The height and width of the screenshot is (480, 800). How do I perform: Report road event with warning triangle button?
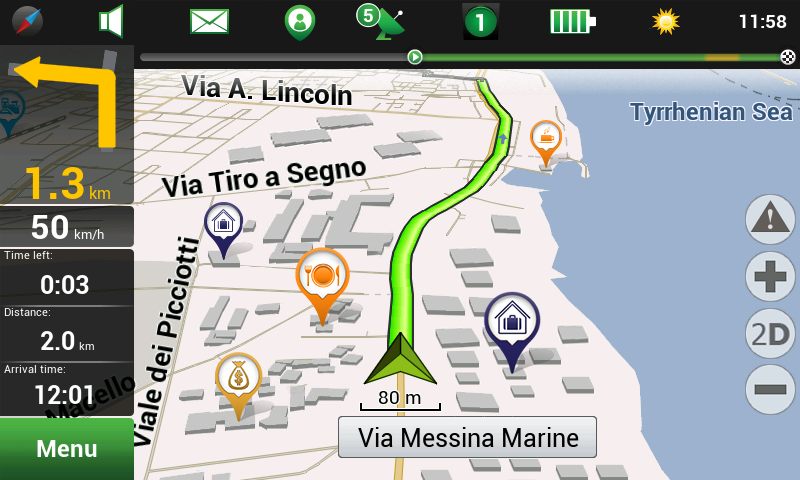(x=770, y=219)
